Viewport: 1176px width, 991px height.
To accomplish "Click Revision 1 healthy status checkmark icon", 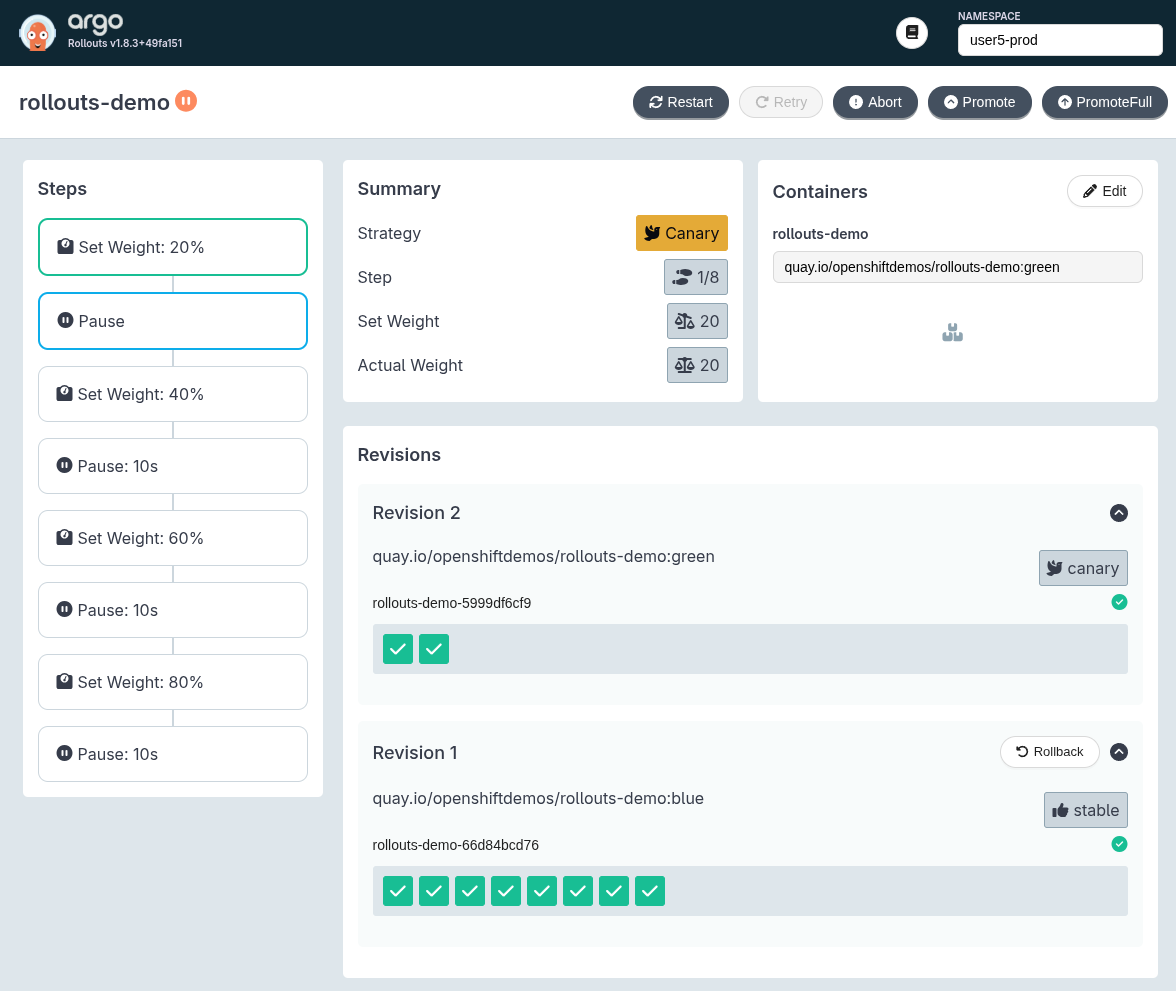I will [x=1119, y=844].
